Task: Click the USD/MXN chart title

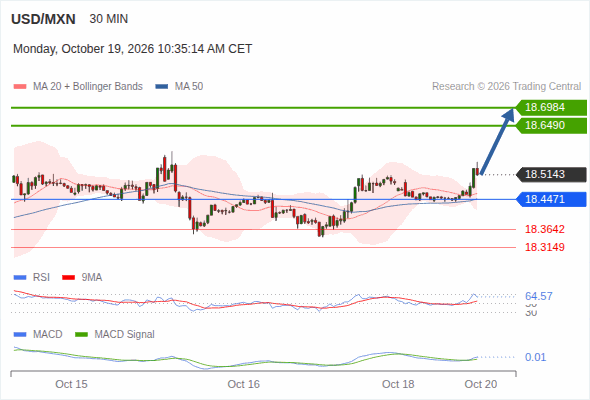Action: [43, 19]
